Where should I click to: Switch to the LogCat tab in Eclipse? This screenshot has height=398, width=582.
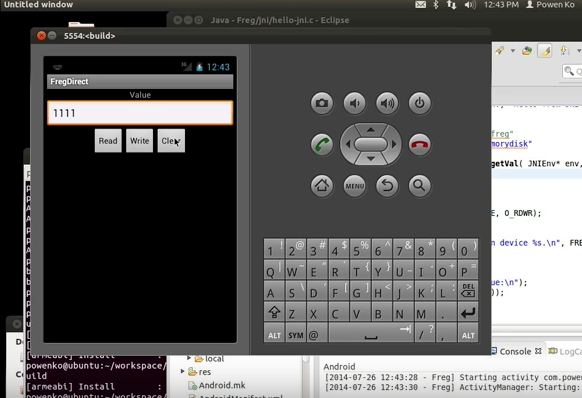565,351
